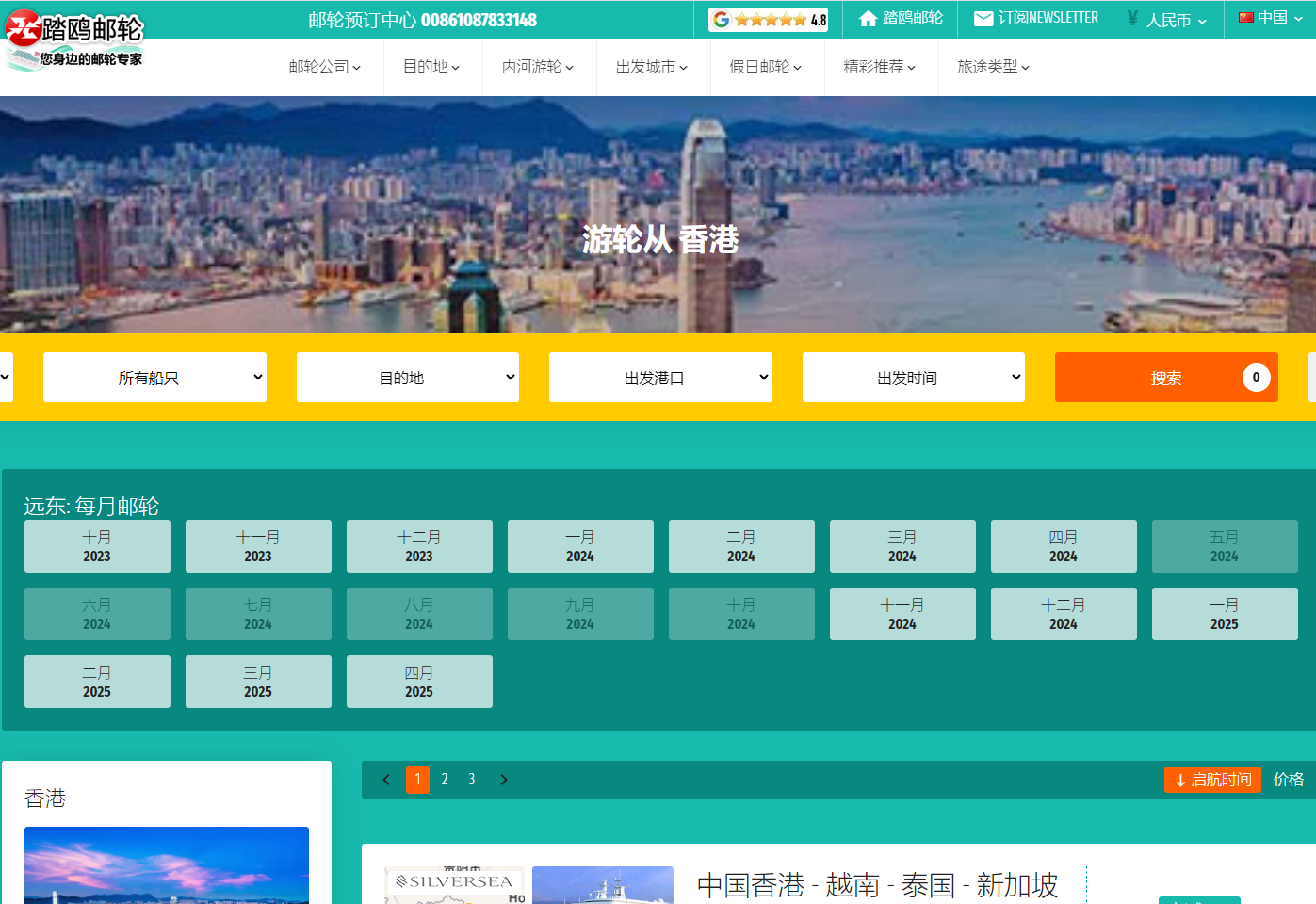Click the 踏鸥邮轮 site logo

75,40
